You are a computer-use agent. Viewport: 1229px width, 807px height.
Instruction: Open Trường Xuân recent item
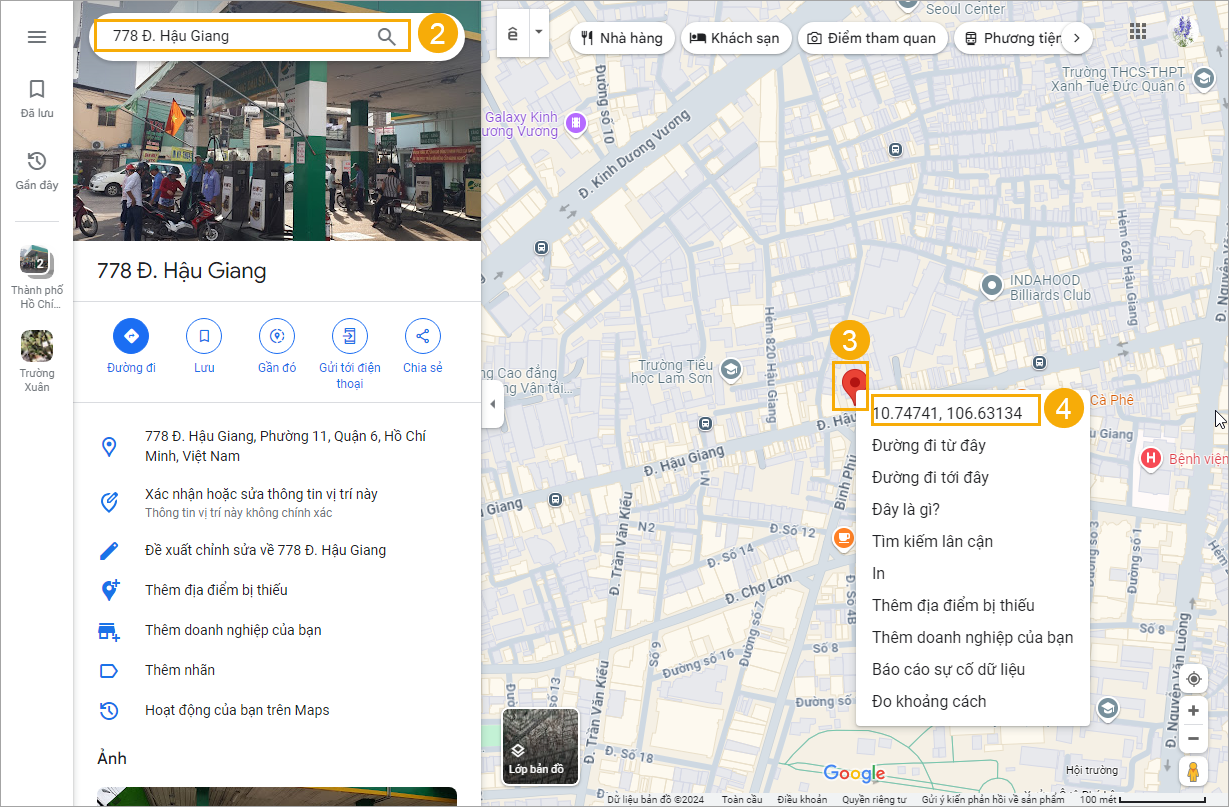[x=37, y=361]
